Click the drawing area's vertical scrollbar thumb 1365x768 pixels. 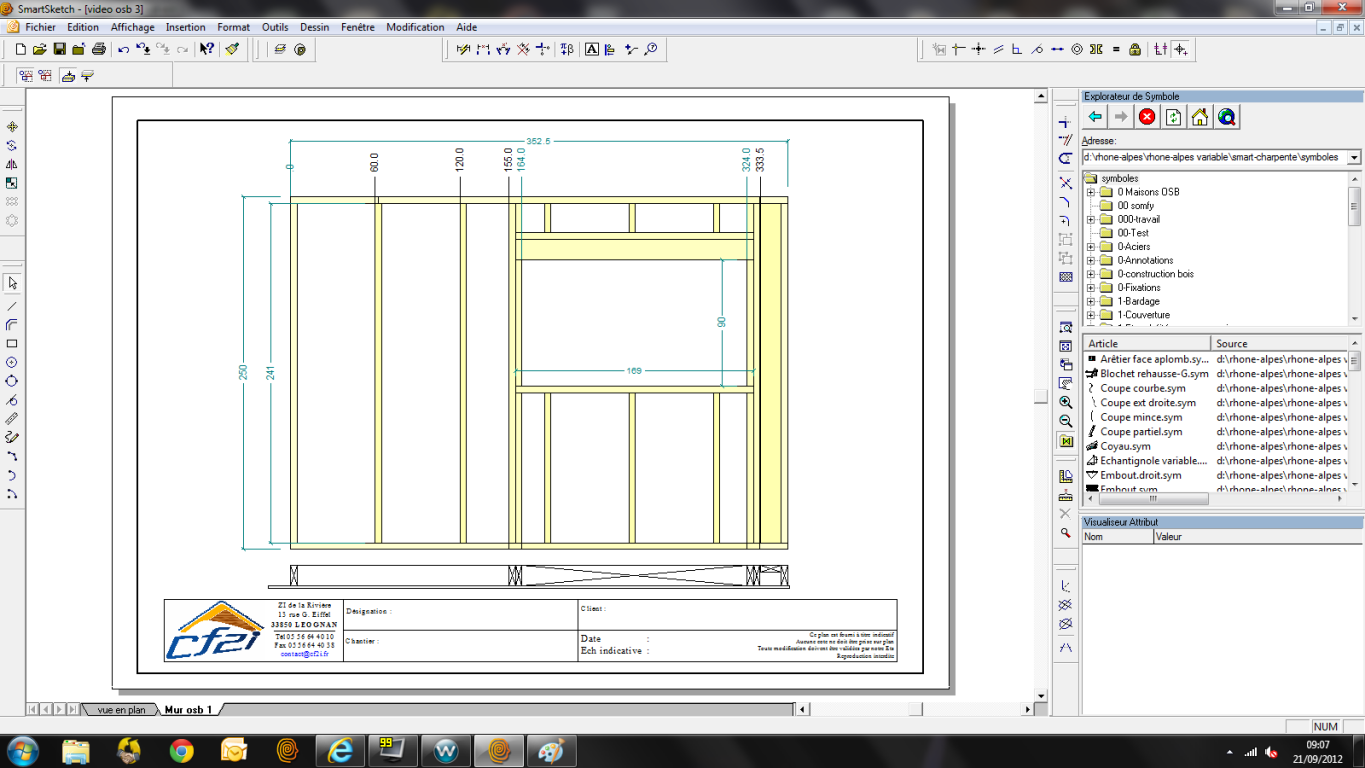click(1041, 396)
